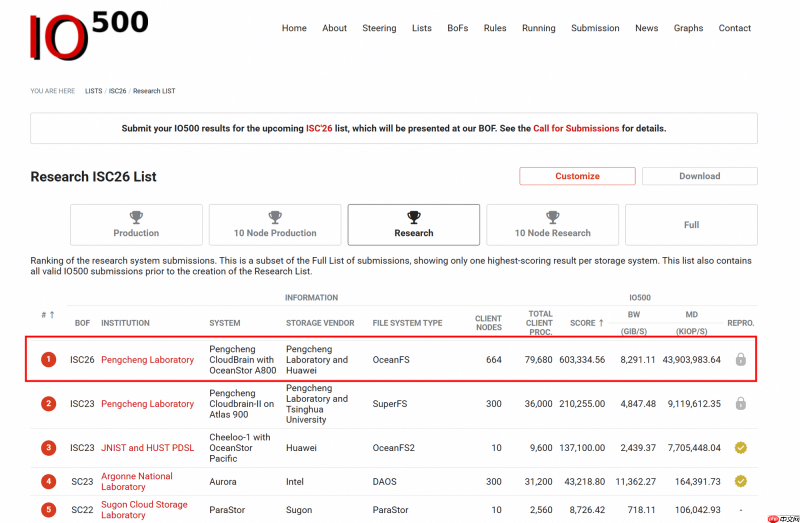
Task: Sort by the SCORE column header
Action: coord(587,323)
